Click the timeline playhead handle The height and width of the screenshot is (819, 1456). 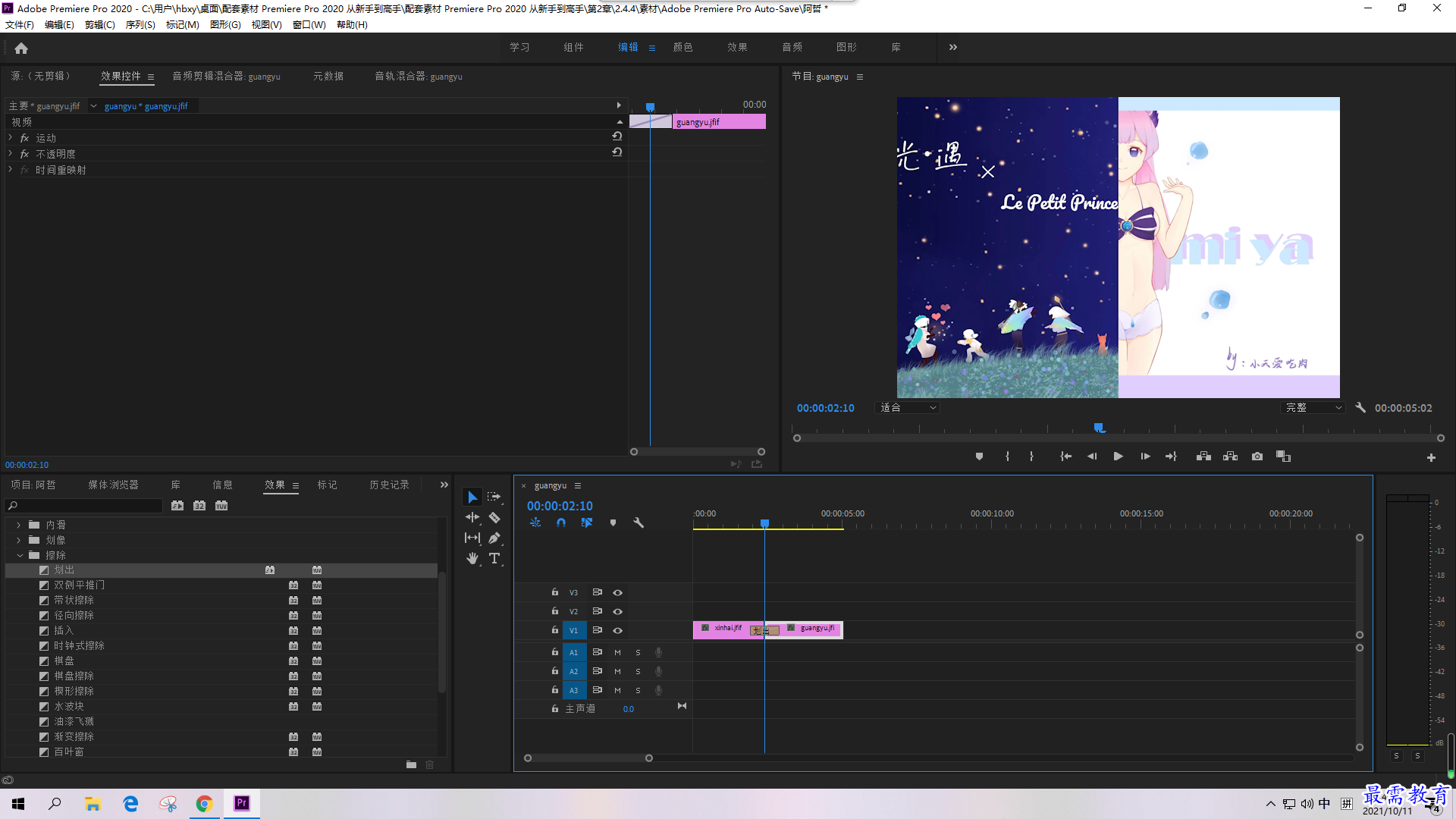[764, 523]
